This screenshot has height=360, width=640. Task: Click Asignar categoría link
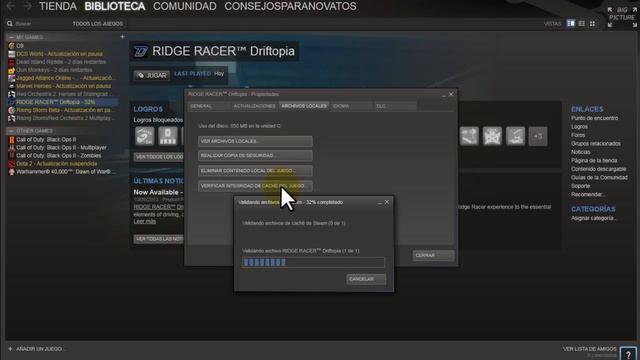[594, 218]
